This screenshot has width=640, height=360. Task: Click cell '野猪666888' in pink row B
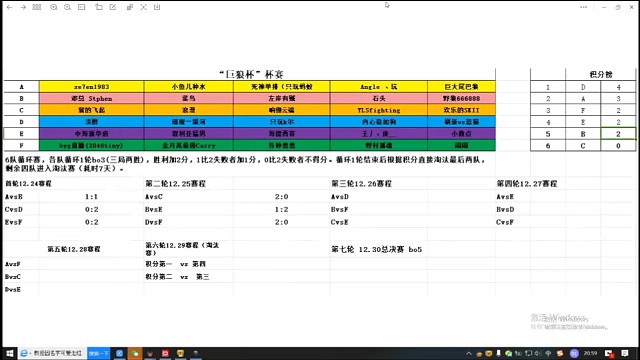[x=461, y=98]
